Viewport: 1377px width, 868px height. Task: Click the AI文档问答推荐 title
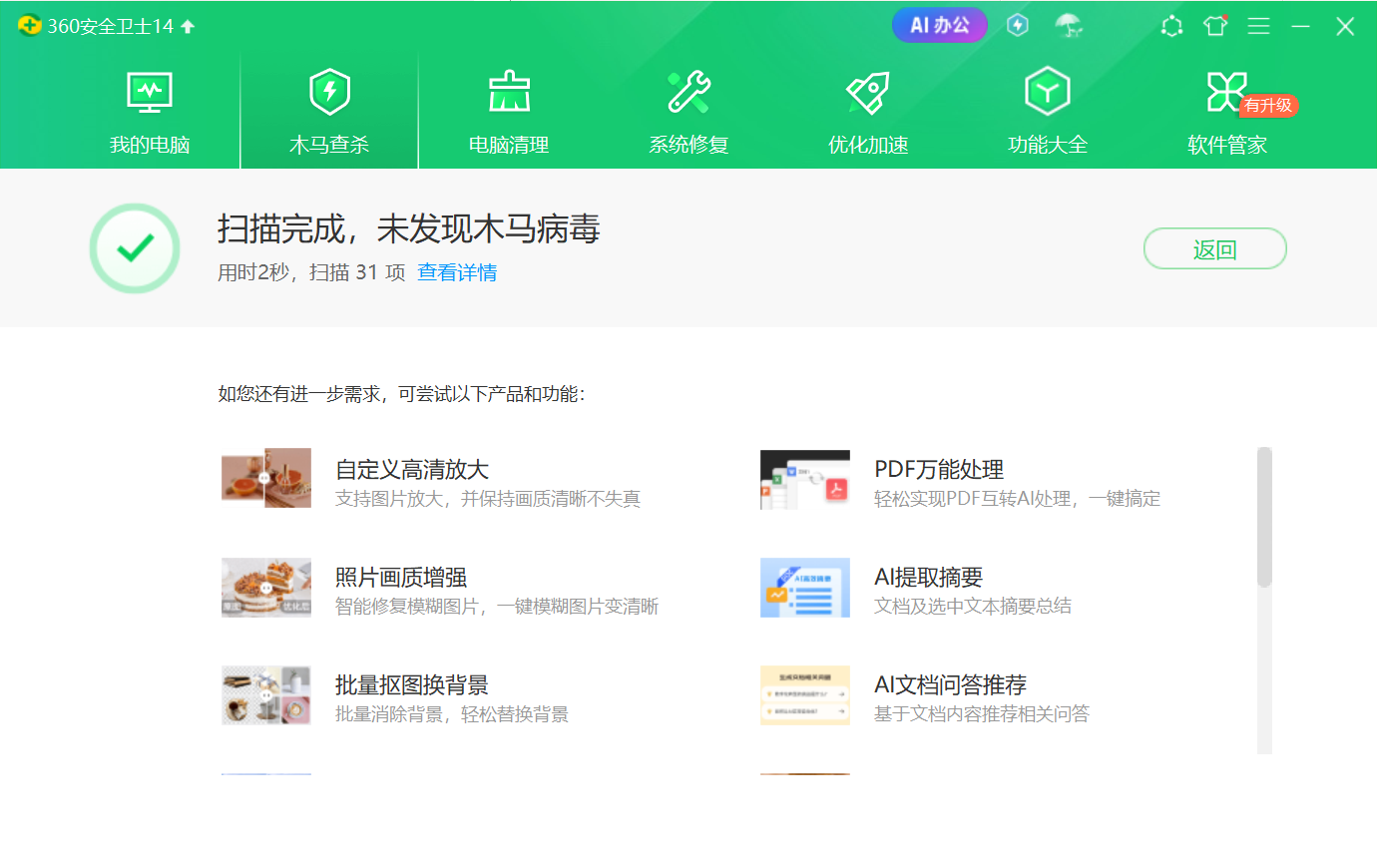951,684
